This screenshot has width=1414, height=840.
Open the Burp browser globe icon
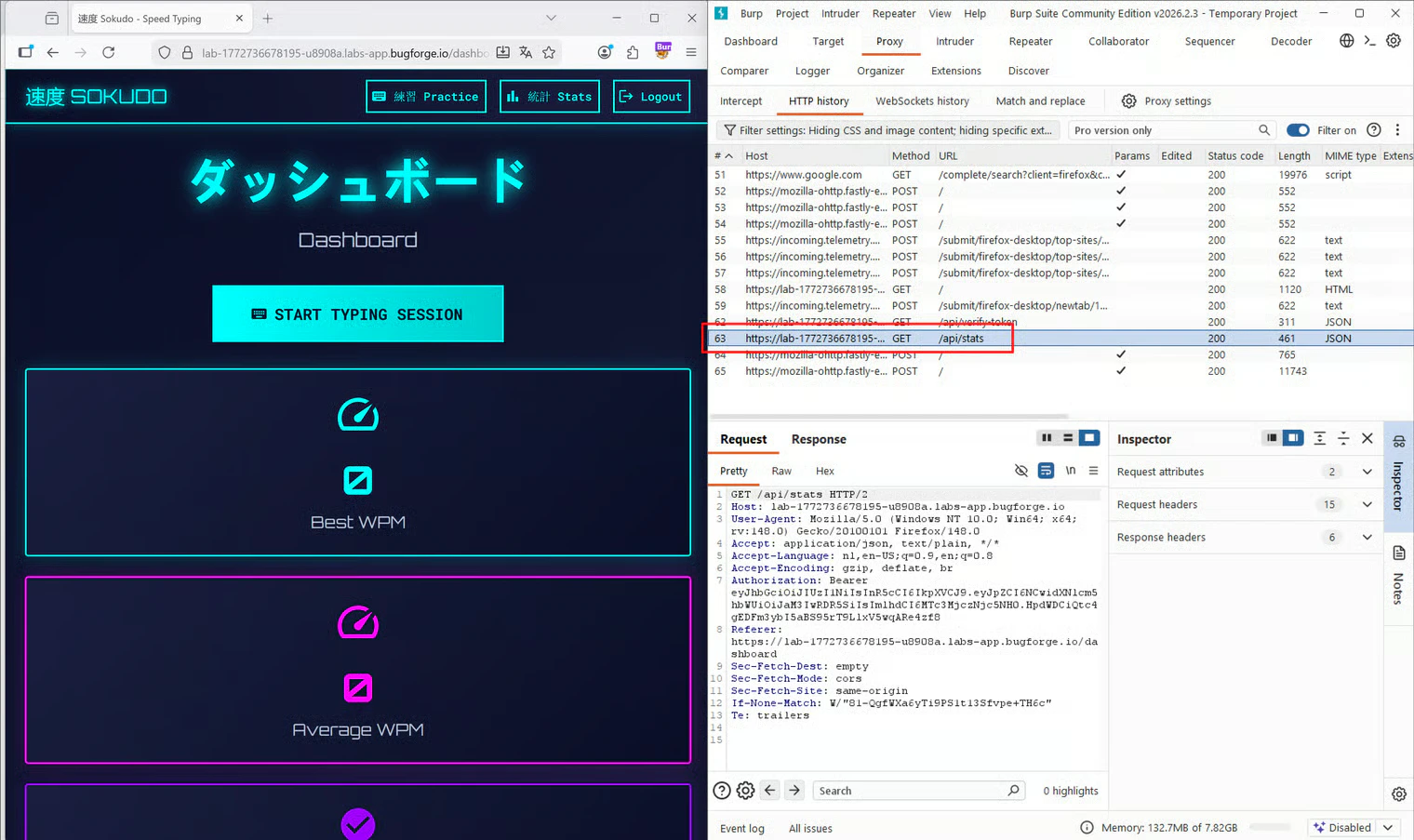pyautogui.click(x=1346, y=41)
